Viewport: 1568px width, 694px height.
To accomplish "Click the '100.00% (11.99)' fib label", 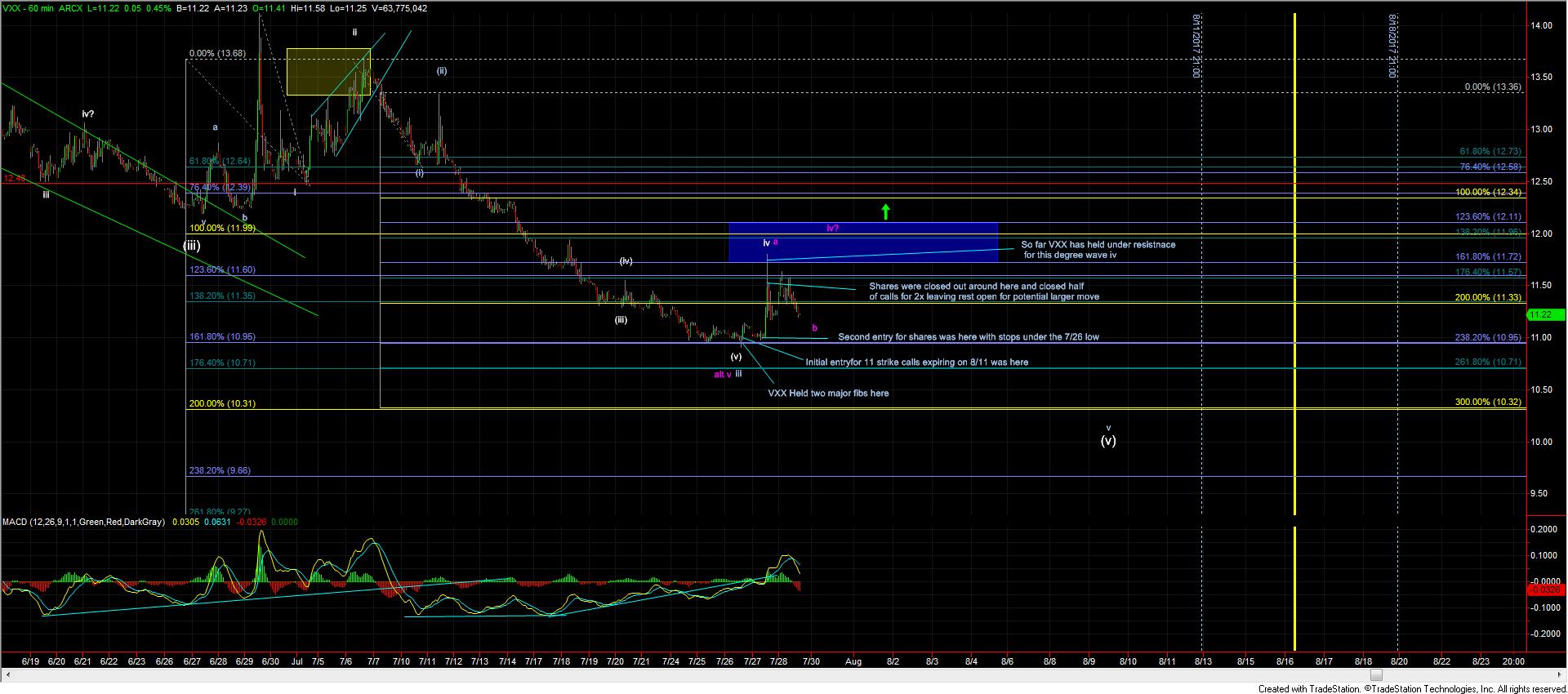I will 222,228.
